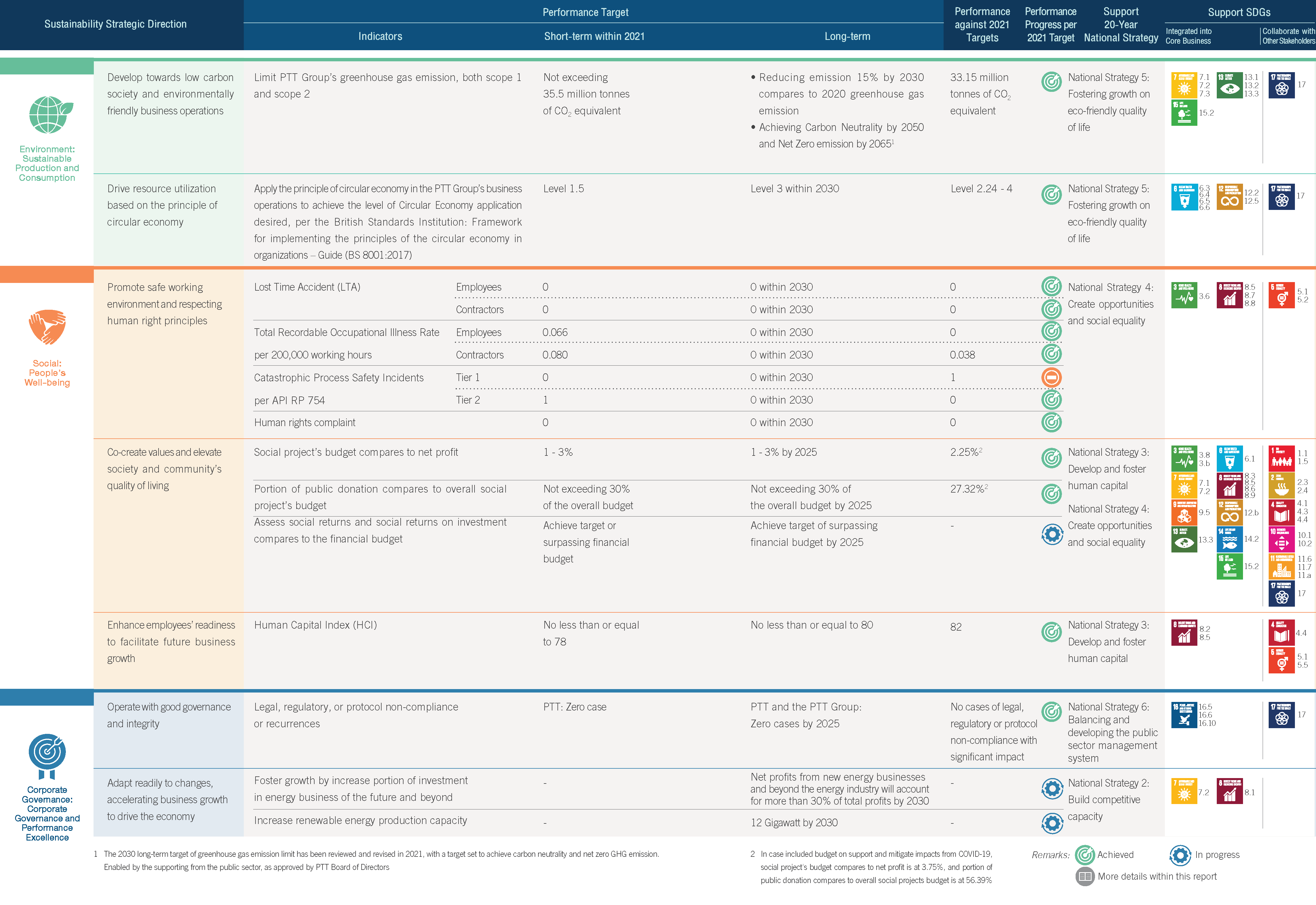Click the Achieved legend icon in Remarks
Viewport: 1316px width, 905px height.
point(1085,855)
